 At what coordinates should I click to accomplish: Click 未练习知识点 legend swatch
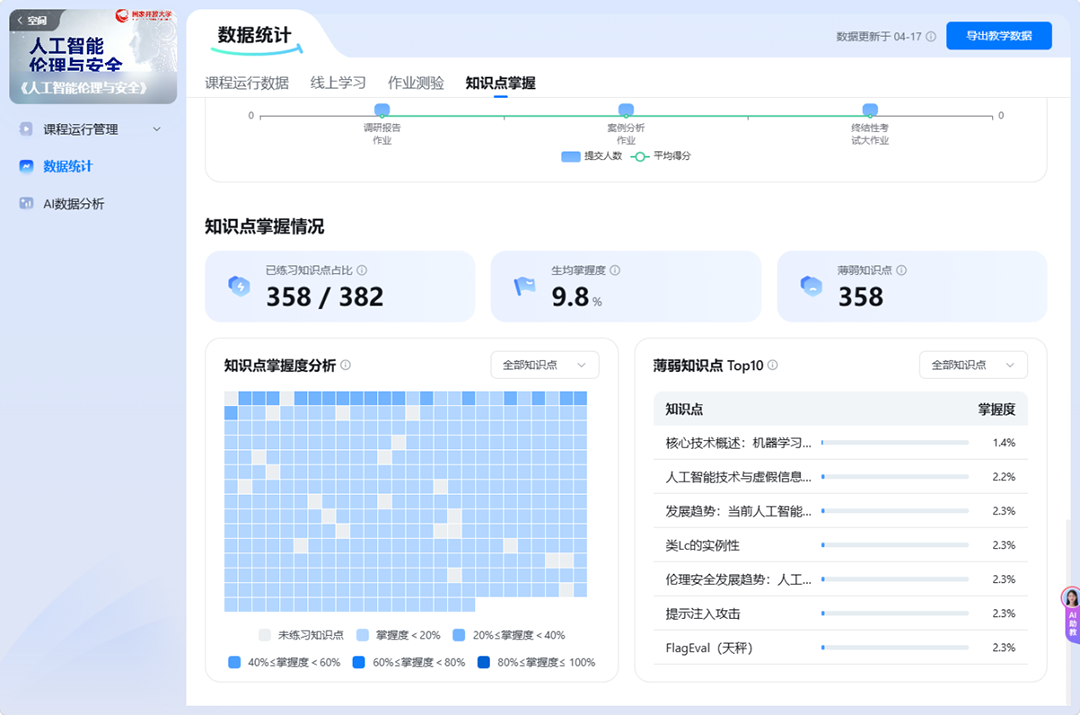click(x=264, y=635)
